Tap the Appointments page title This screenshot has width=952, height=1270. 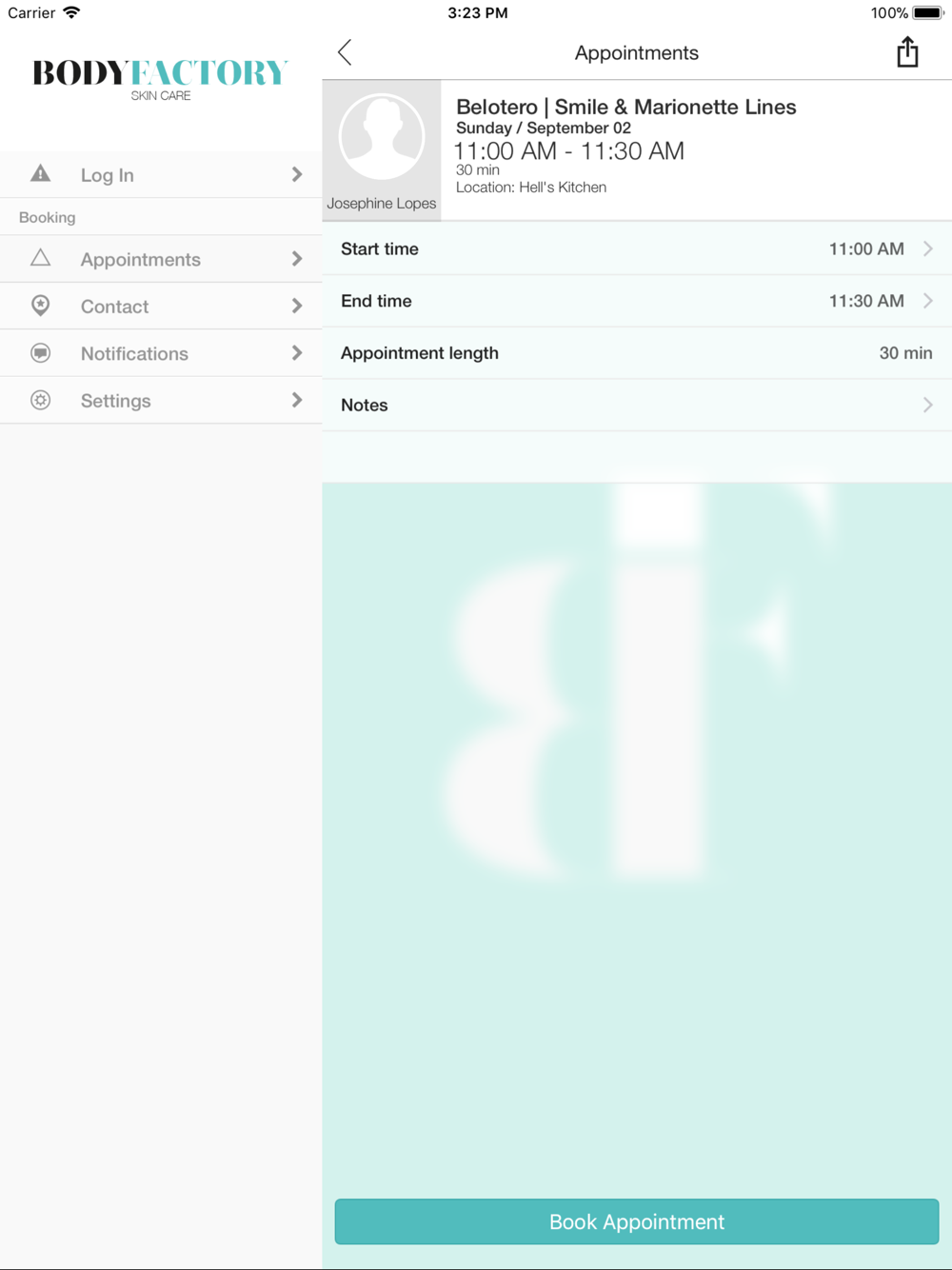637,53
